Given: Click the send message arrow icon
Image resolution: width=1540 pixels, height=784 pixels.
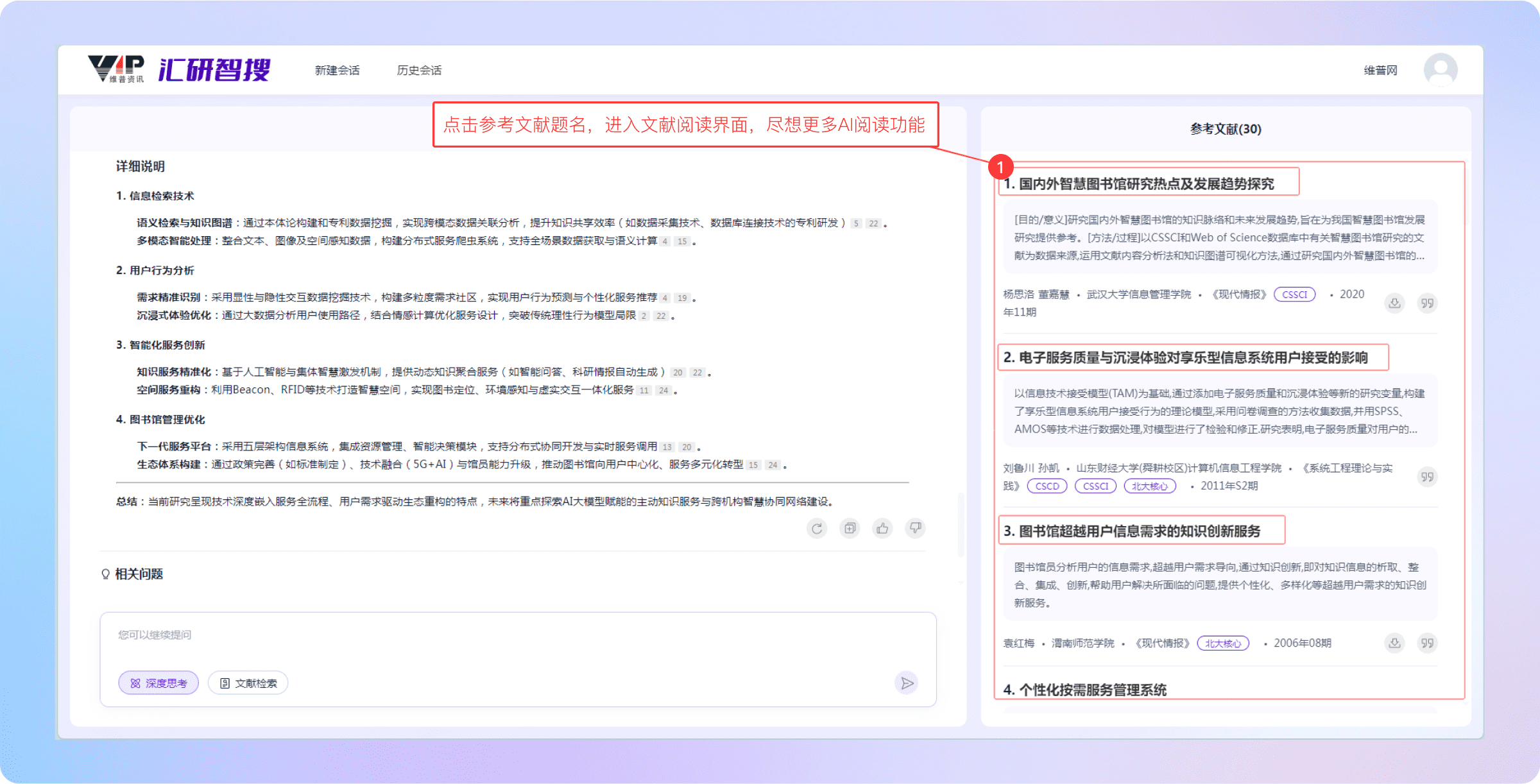Looking at the screenshot, I should (x=907, y=683).
